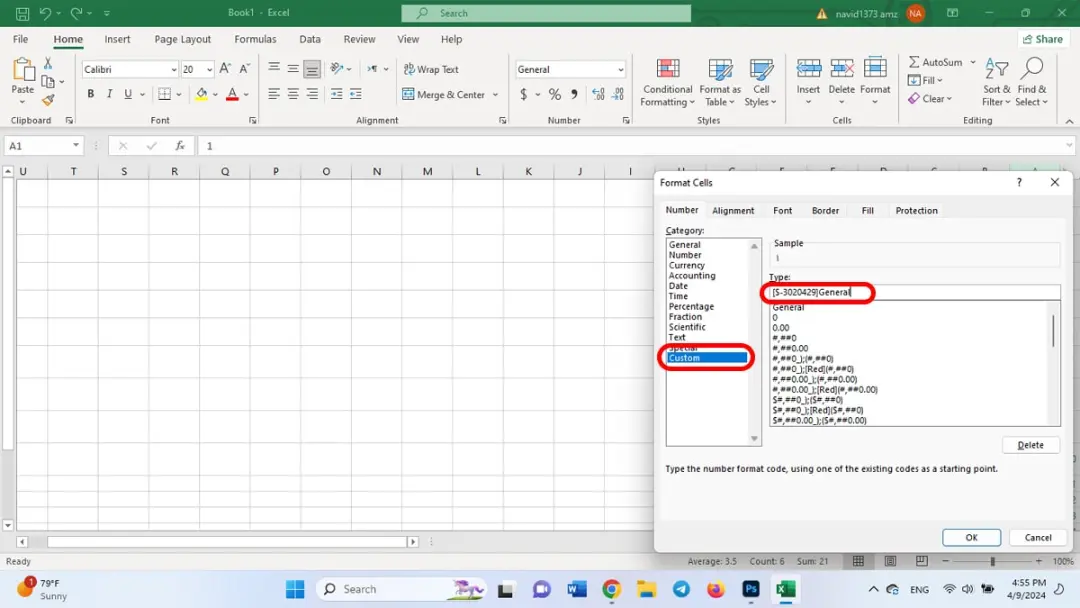Select Currency in Category list
The height and width of the screenshot is (608, 1080).
pyautogui.click(x=687, y=265)
